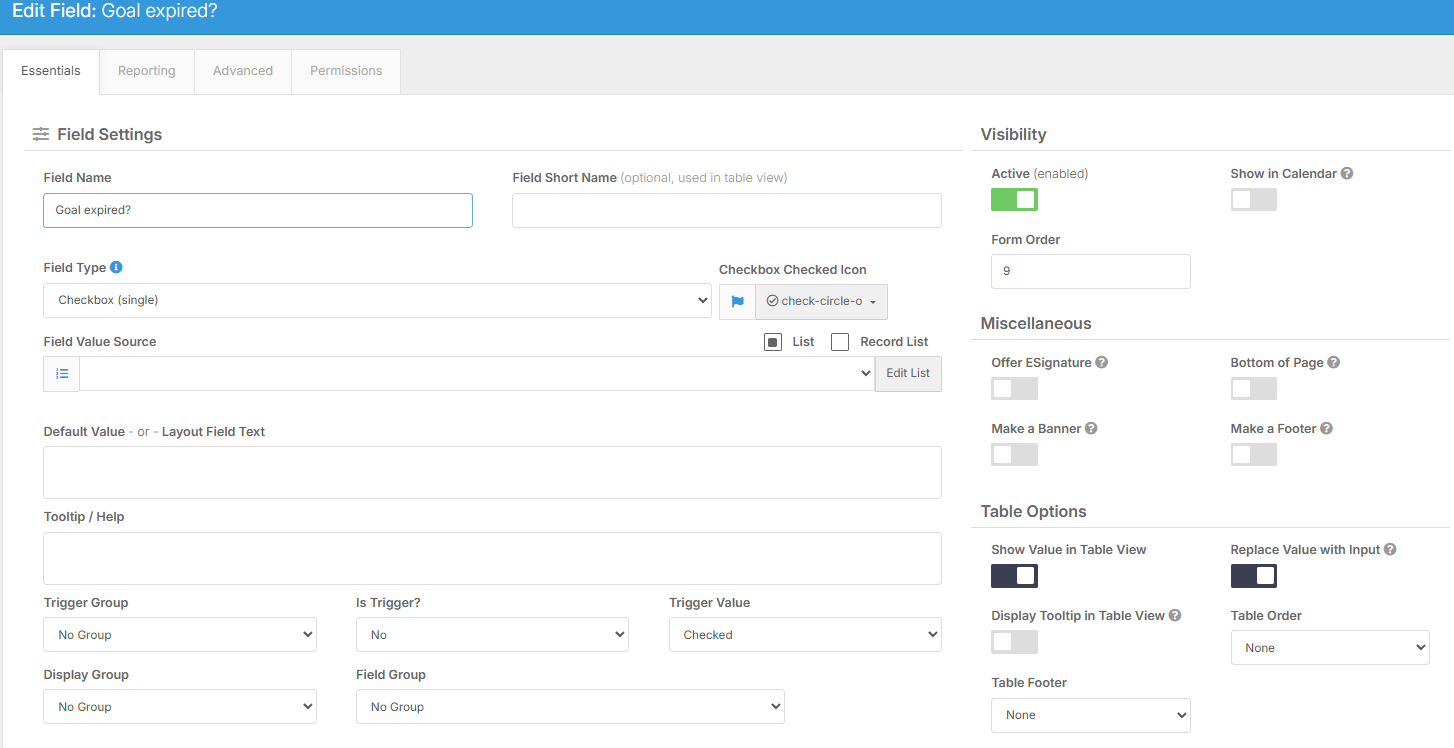Screen dimensions: 1454x748
Task: Click help icon beside Replace Value with Input
Action: pos(1391,549)
